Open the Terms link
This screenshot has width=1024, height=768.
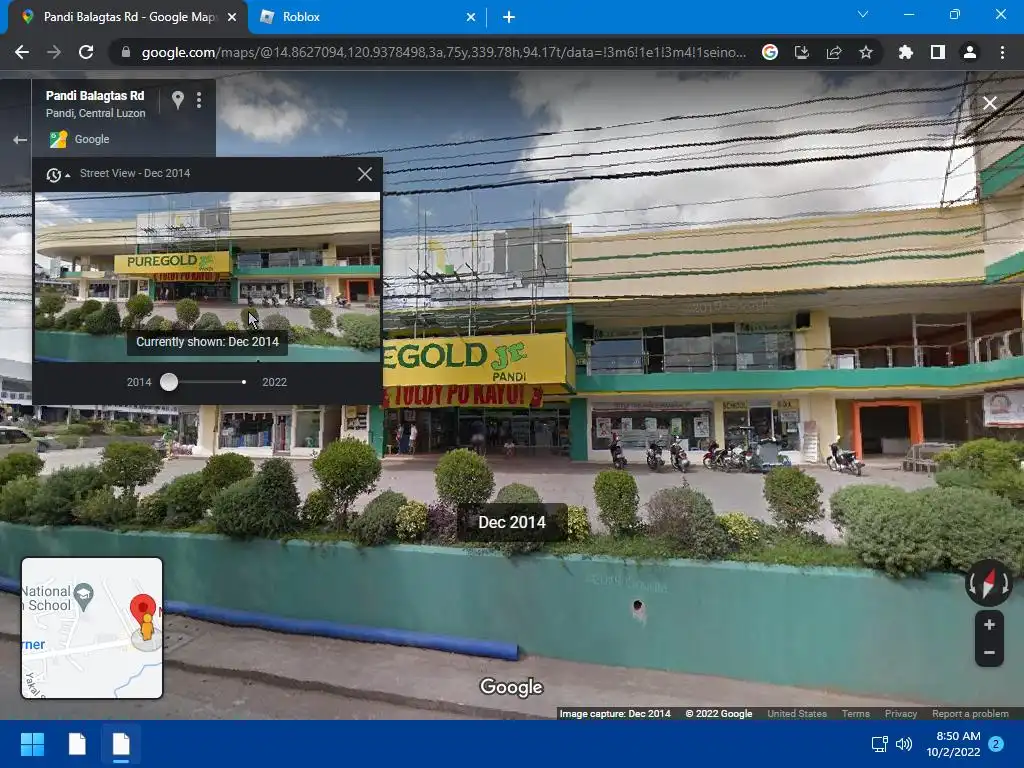[856, 714]
